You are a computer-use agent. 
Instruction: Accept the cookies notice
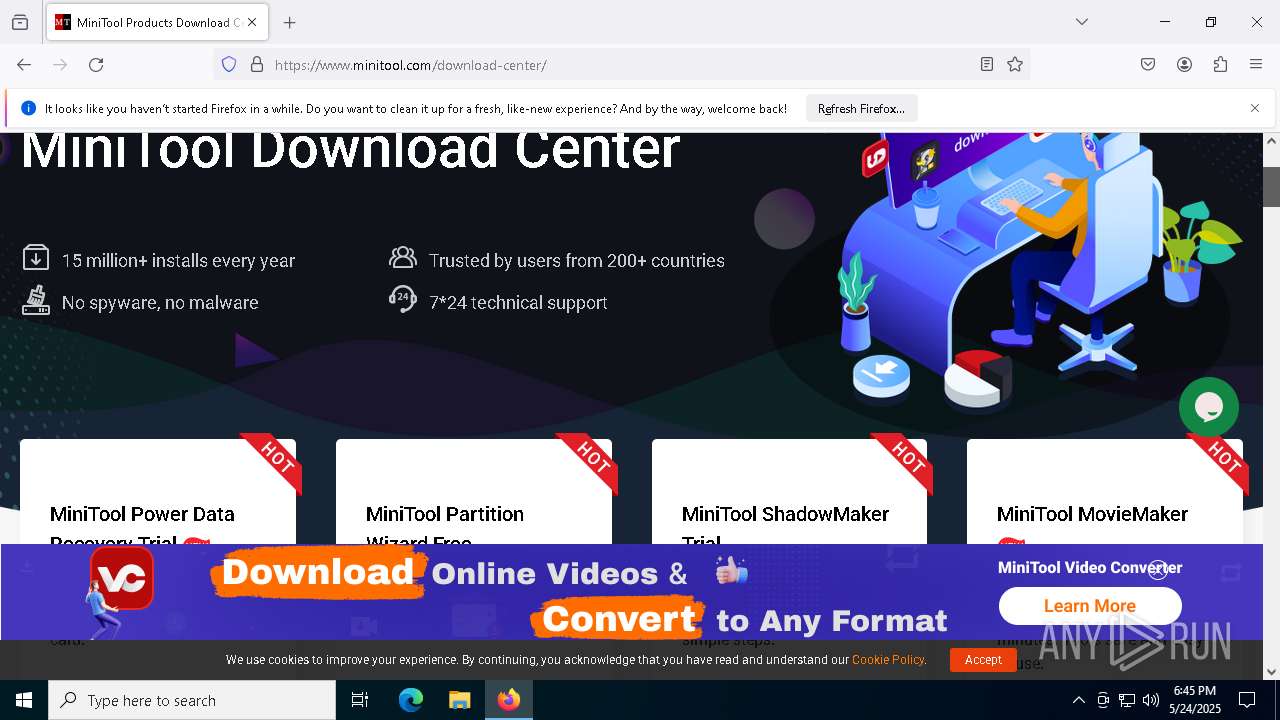tap(983, 660)
